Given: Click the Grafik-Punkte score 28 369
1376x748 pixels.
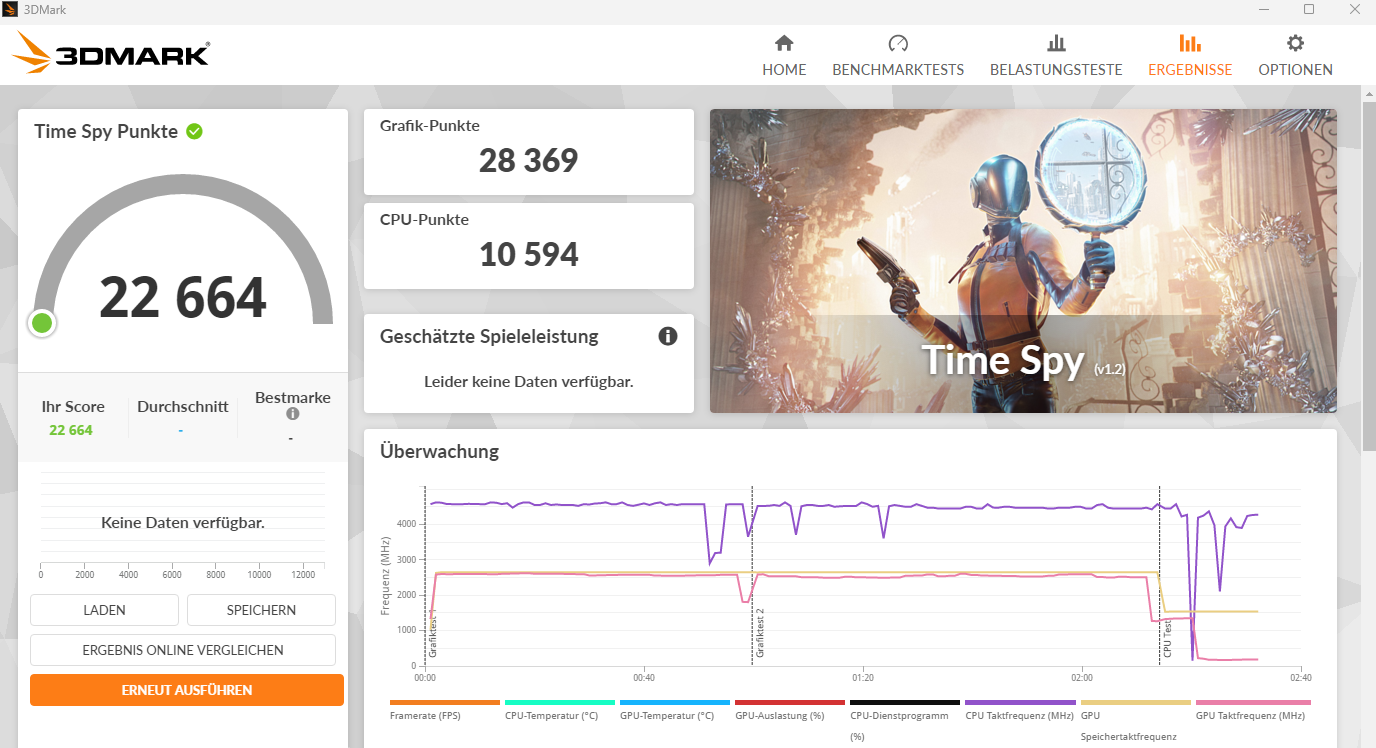Looking at the screenshot, I should tap(528, 160).
